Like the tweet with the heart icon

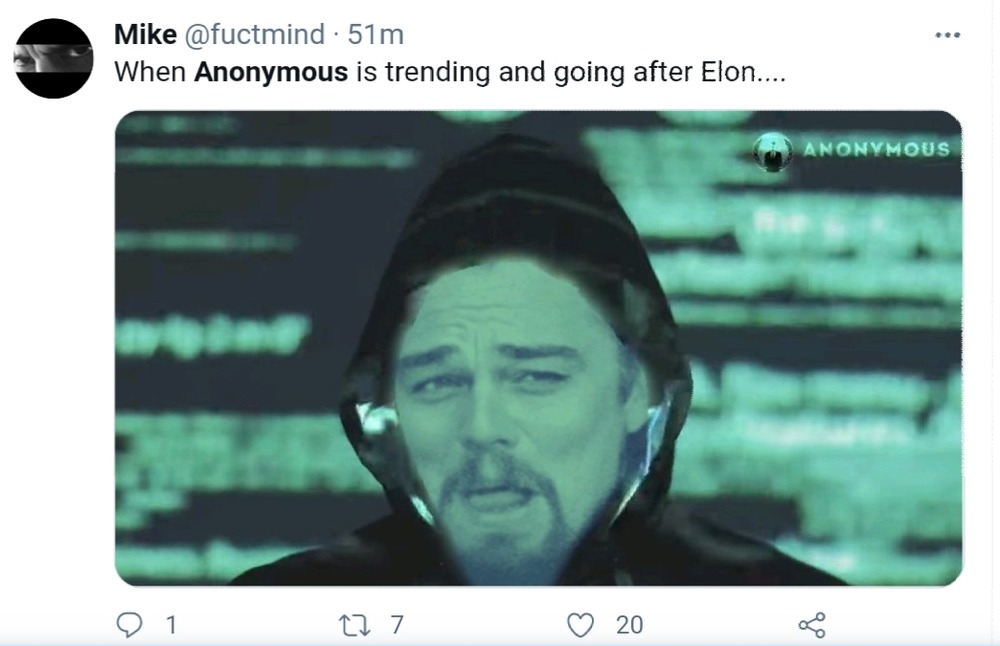tap(580, 625)
